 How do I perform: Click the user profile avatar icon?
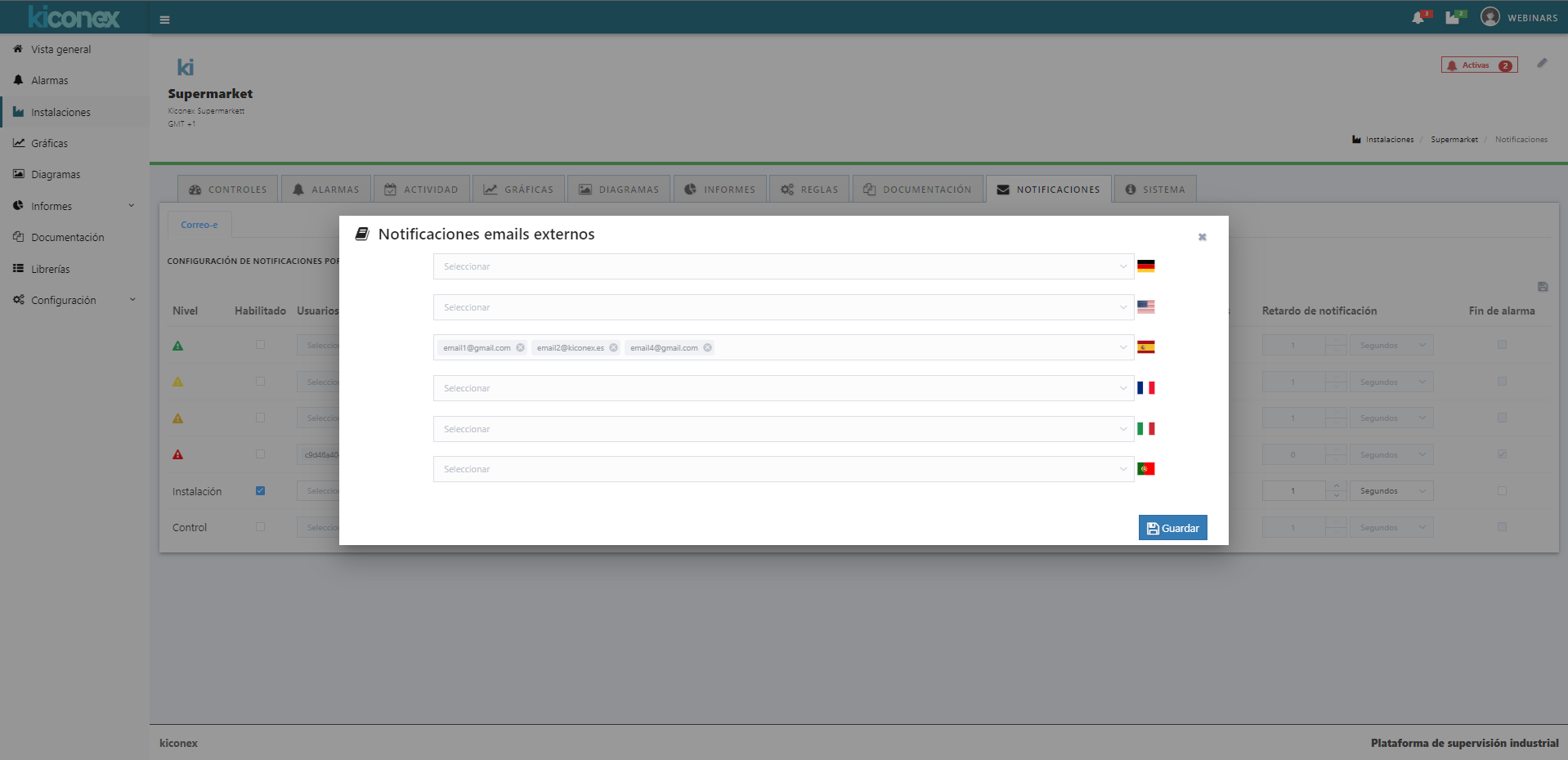pos(1490,17)
